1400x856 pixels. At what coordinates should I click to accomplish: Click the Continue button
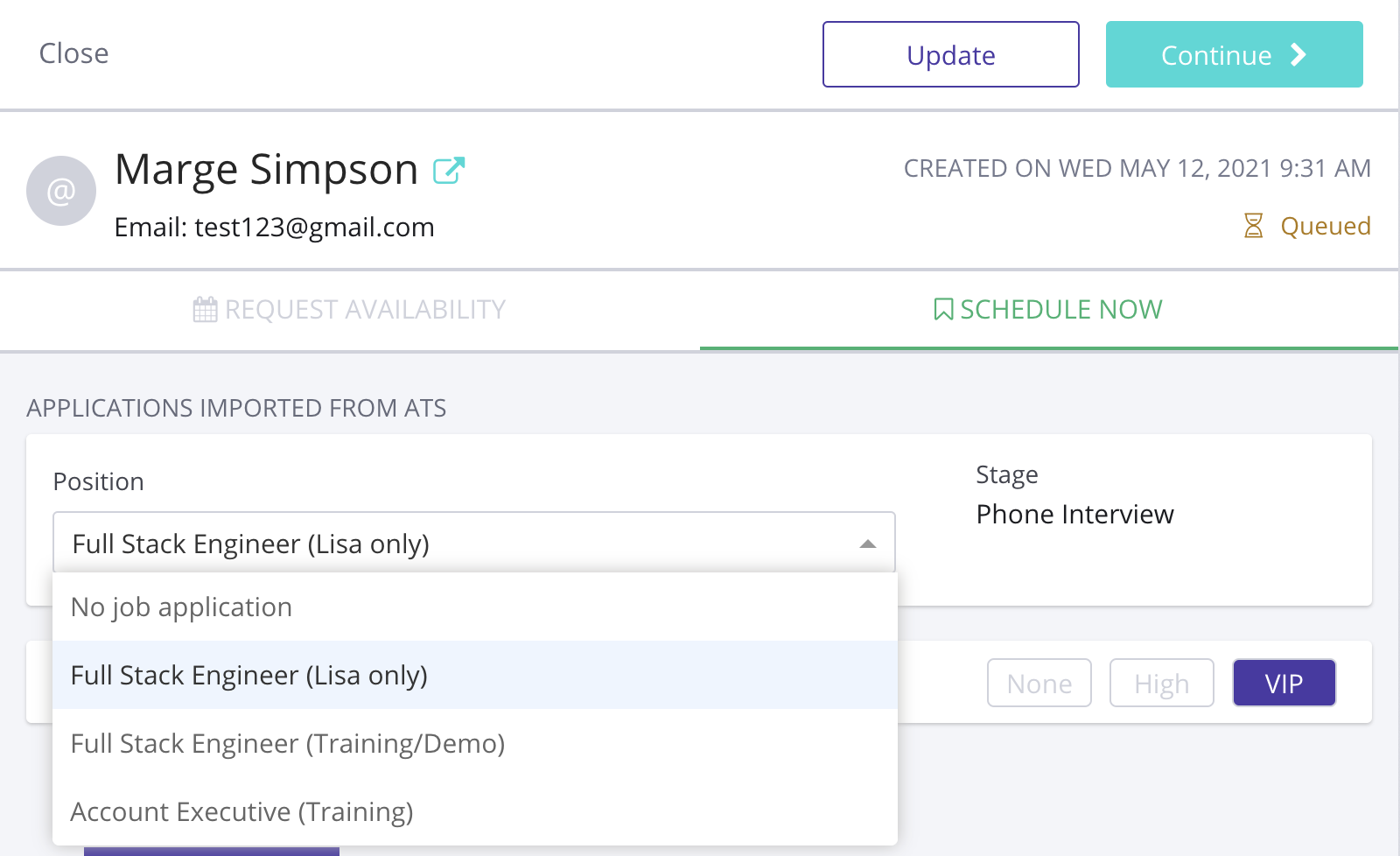1234,55
